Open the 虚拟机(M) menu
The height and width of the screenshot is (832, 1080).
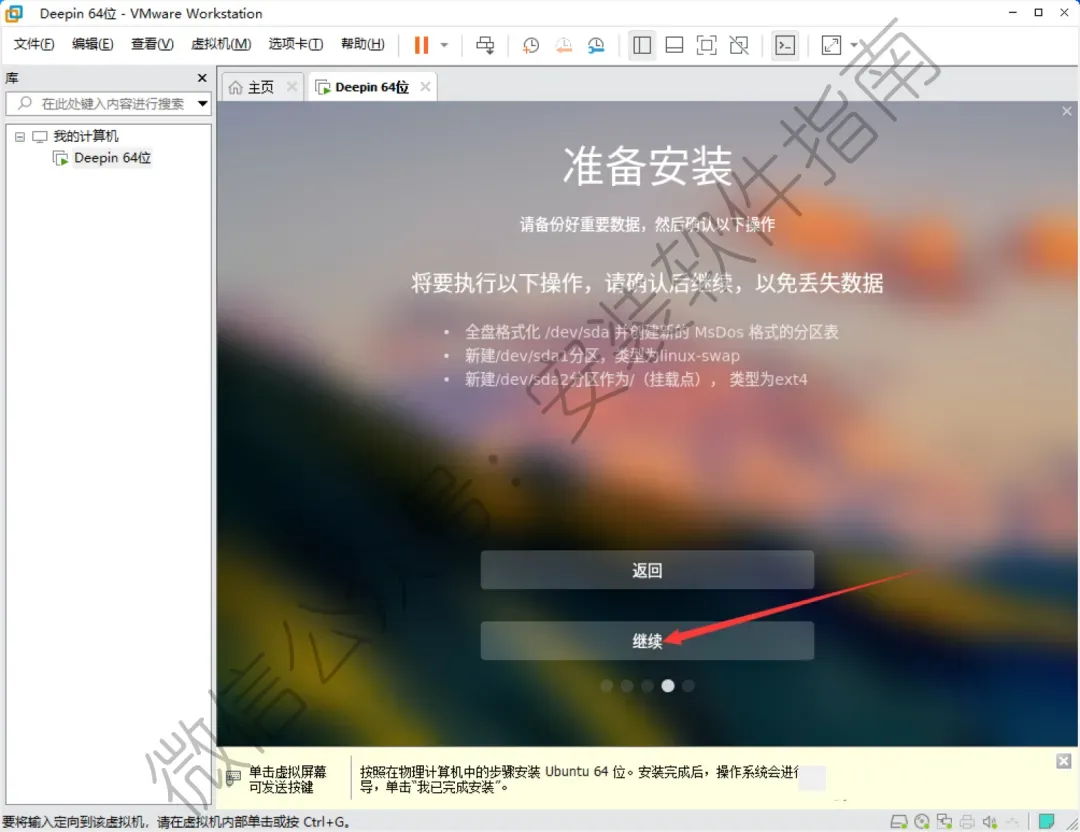coord(221,44)
